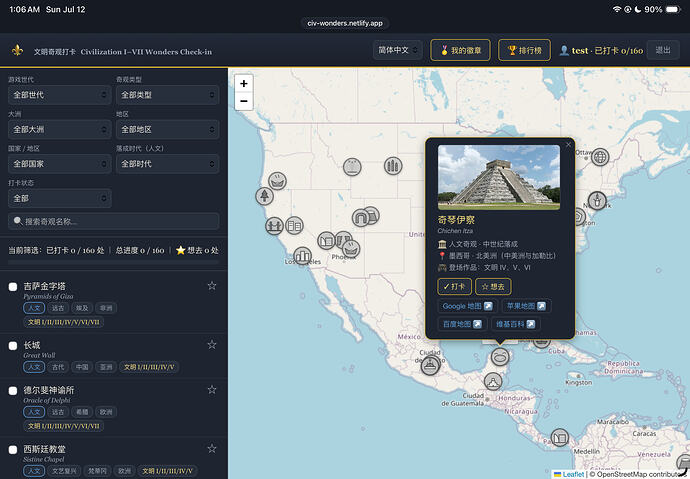
Task: Click the globe marker near Ottawa
Action: point(600,157)
